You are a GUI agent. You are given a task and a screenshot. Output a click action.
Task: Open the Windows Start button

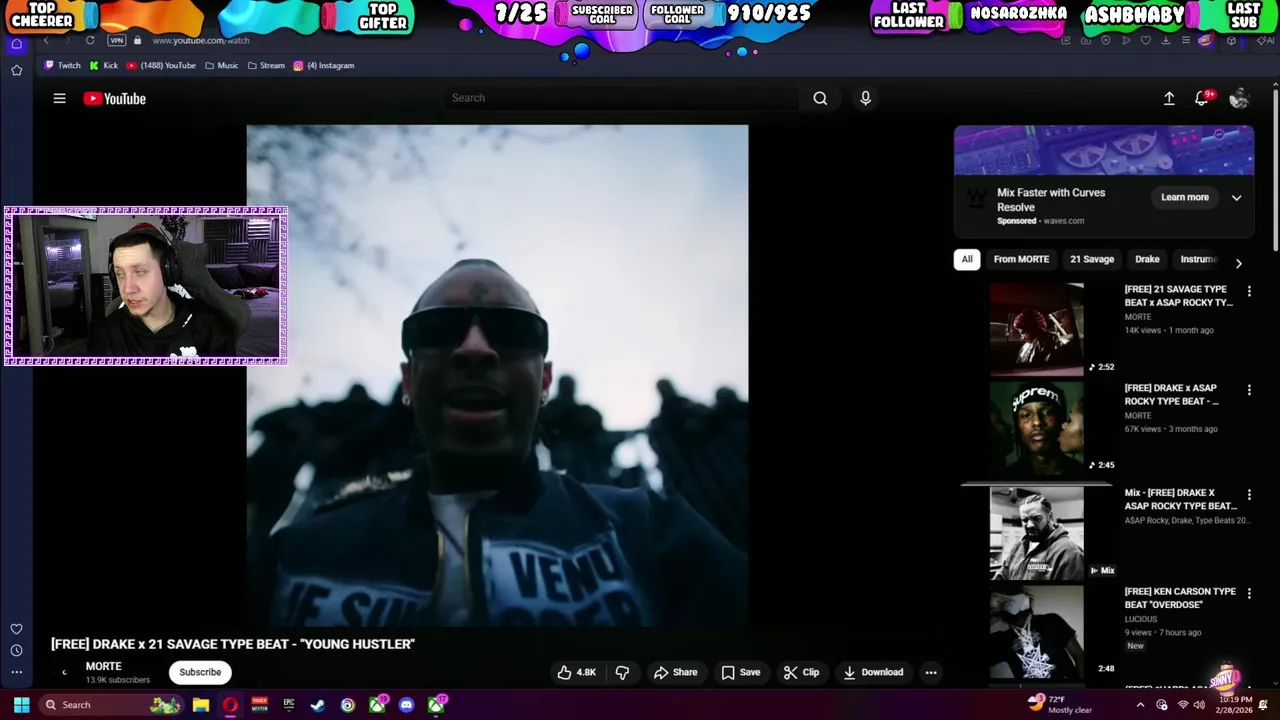21,705
